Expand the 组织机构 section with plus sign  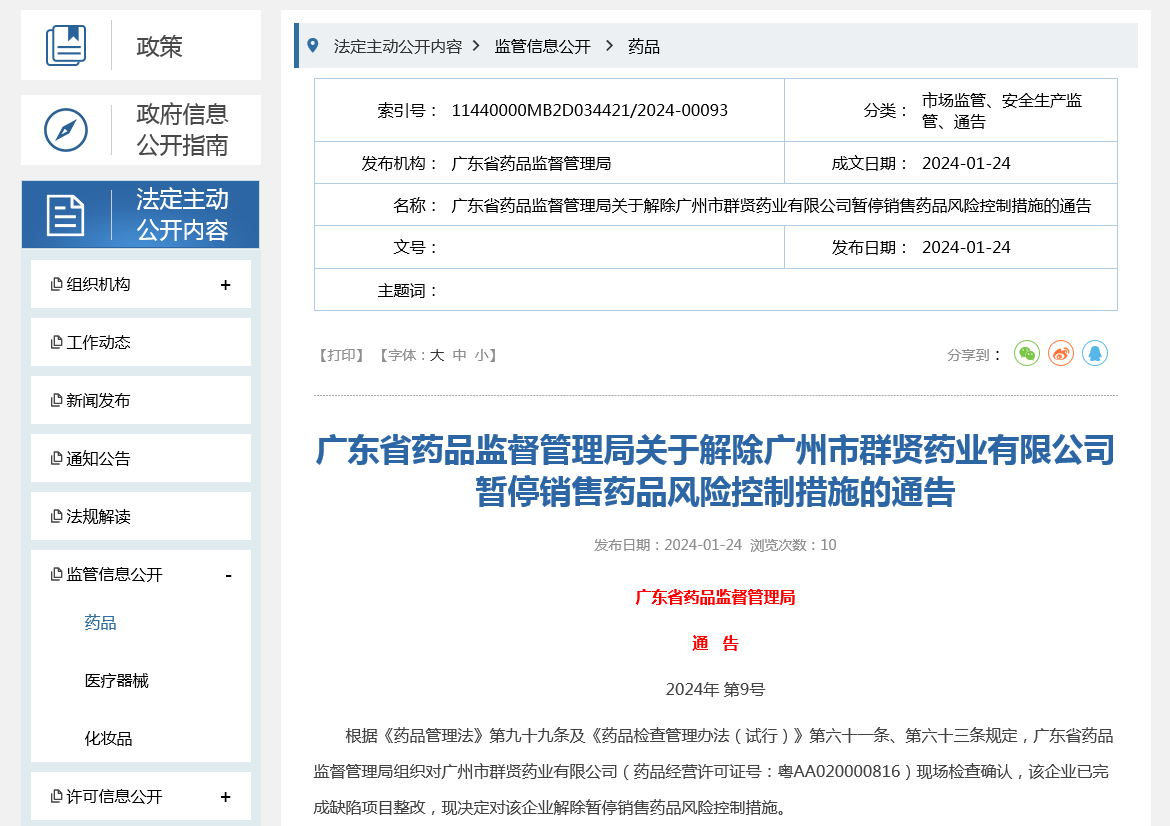point(225,285)
